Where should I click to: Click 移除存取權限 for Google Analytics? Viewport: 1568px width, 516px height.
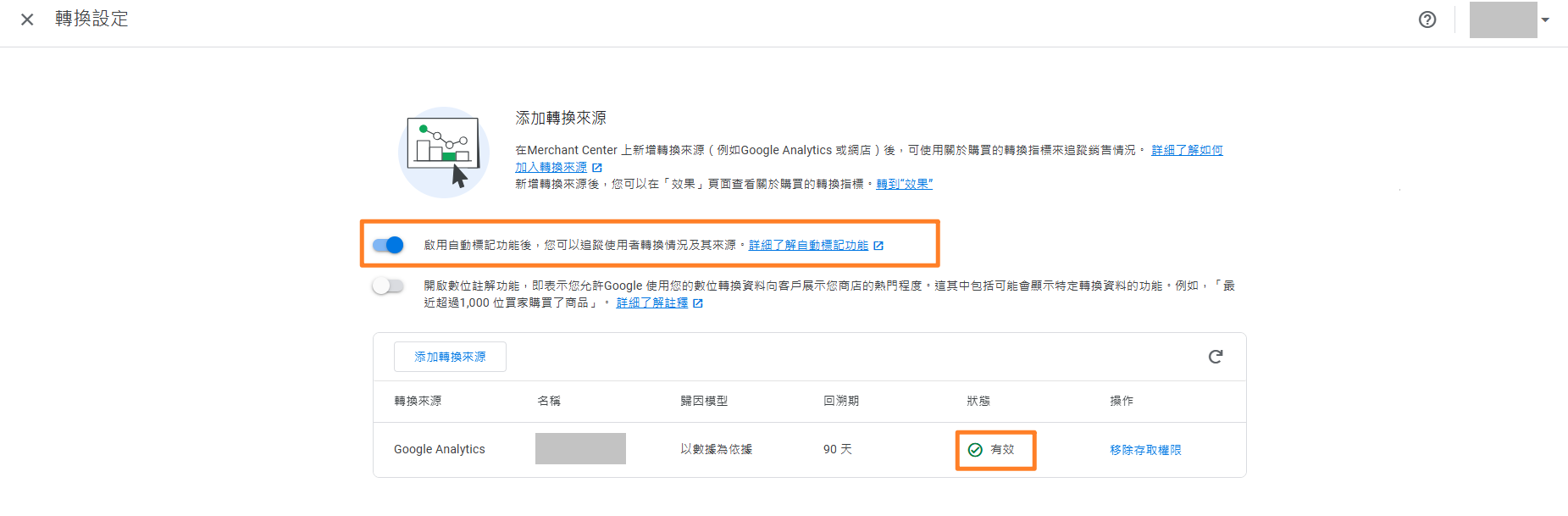pyautogui.click(x=1145, y=450)
